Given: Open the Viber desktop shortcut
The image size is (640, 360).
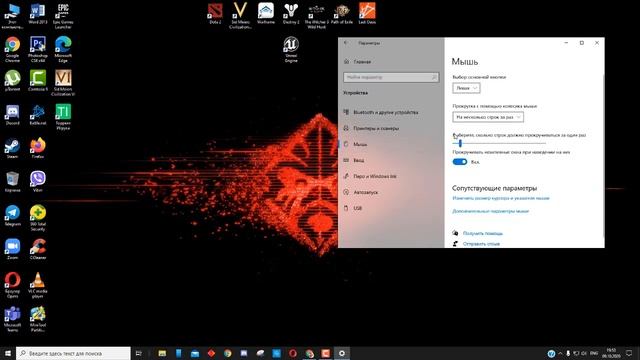Looking at the screenshot, I should tap(38, 182).
